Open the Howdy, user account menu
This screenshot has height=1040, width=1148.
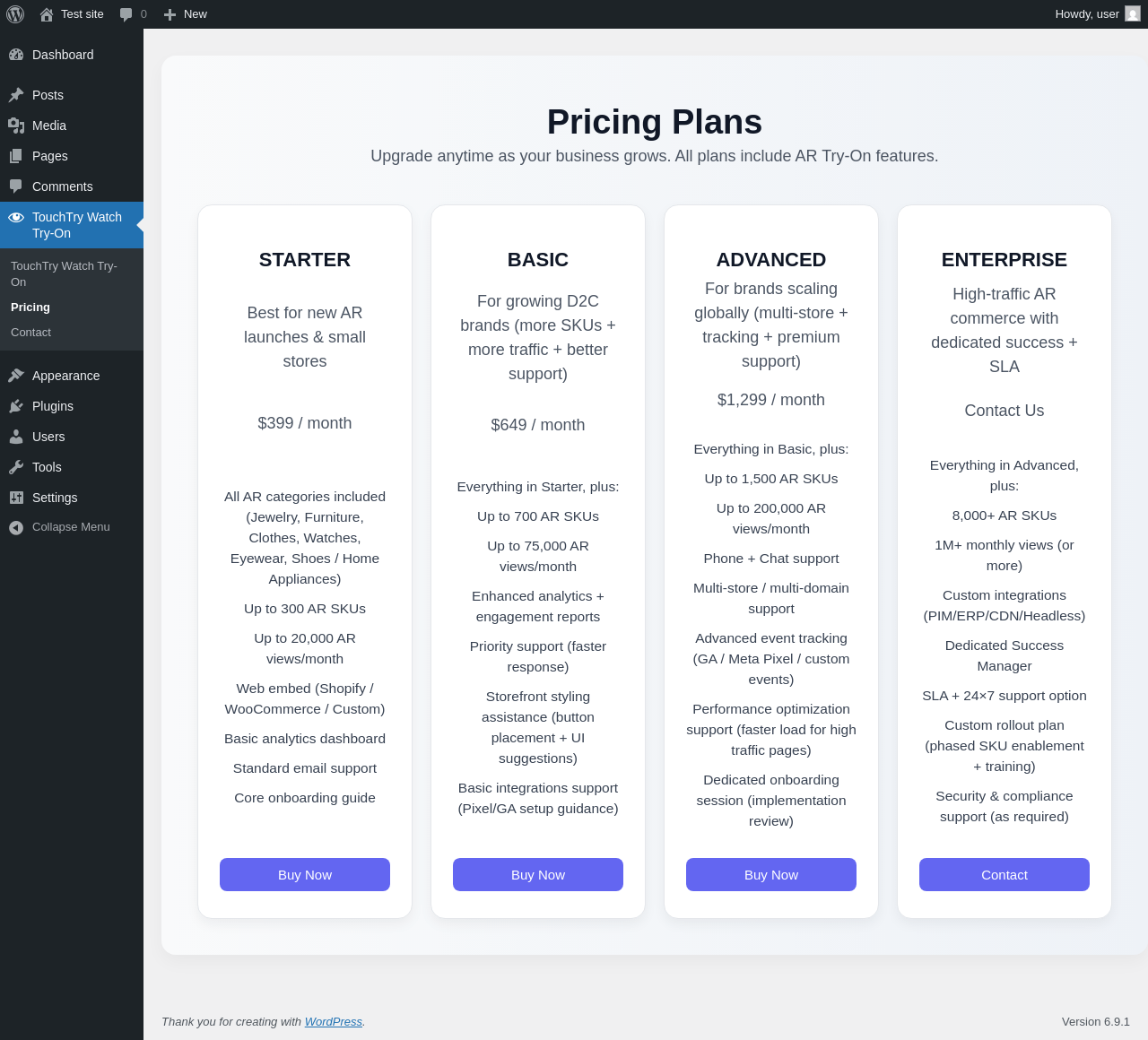(x=1086, y=14)
